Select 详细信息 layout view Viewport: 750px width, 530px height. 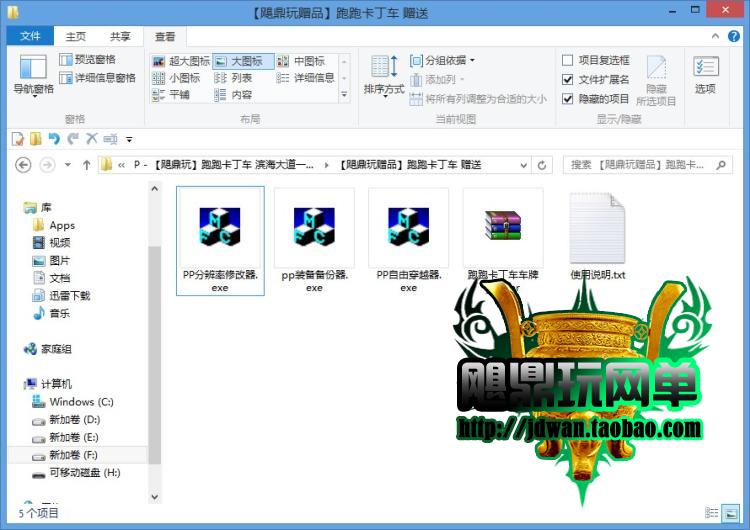tap(306, 78)
